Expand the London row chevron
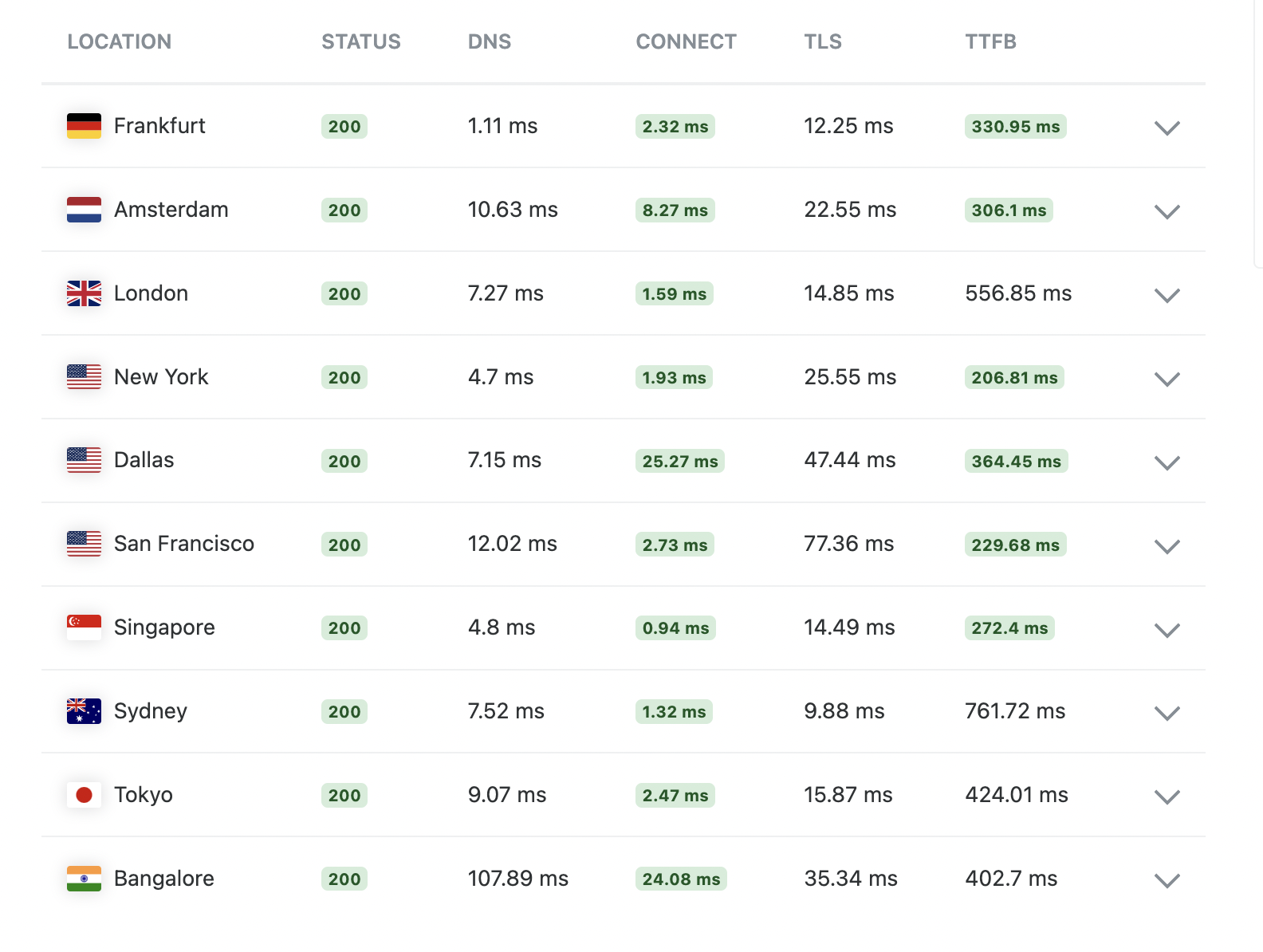The height and width of the screenshot is (952, 1263). click(1167, 295)
